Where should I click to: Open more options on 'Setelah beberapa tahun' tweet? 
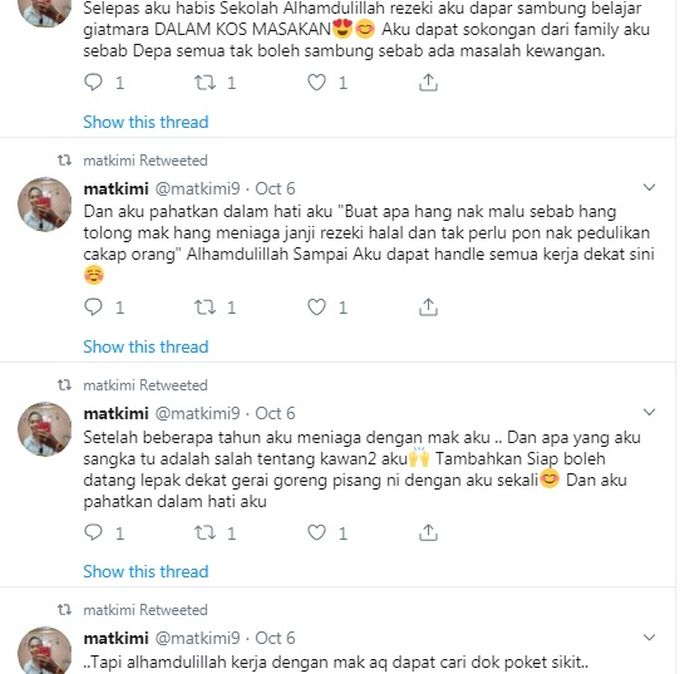point(648,413)
